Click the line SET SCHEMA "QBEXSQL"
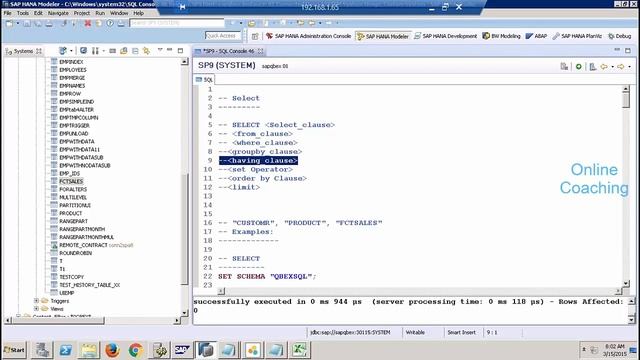640x360 pixels. 267,276
